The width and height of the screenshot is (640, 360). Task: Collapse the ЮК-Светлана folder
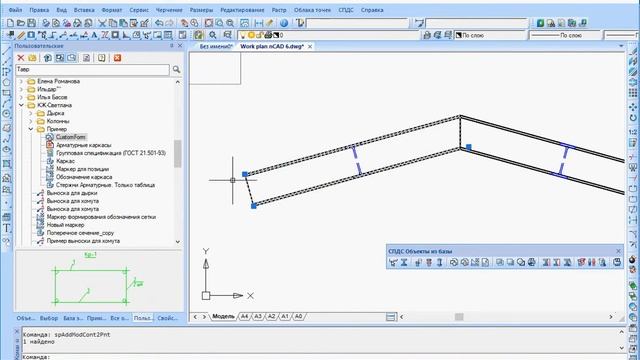click(21, 105)
